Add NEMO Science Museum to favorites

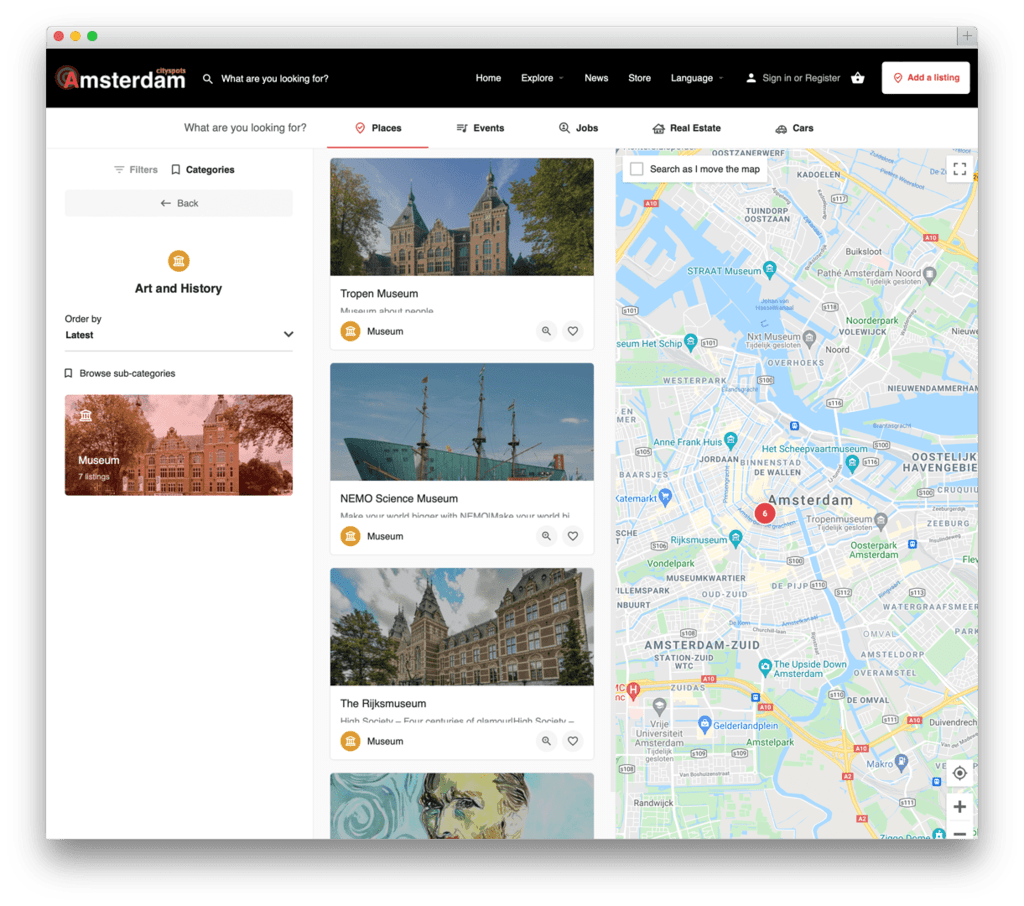[x=573, y=536]
